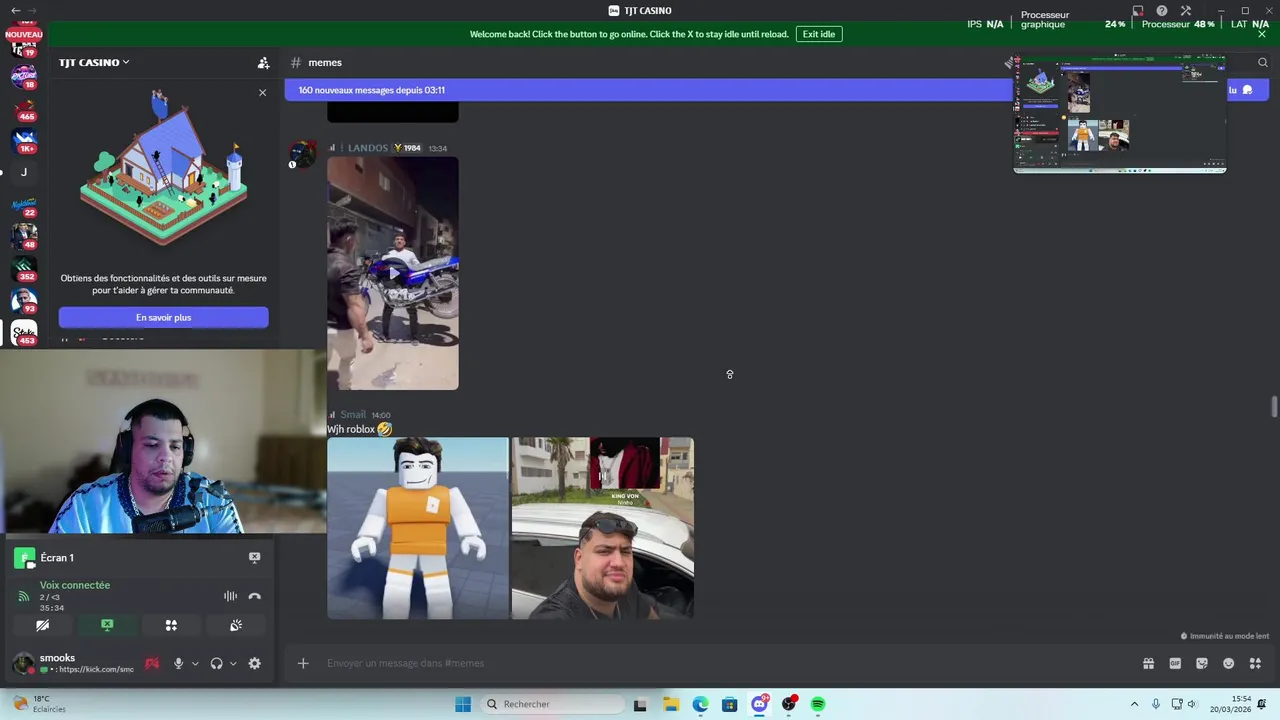Click the 160 nouveaux messages banner
Viewport: 1280px width, 720px height.
(x=650, y=90)
